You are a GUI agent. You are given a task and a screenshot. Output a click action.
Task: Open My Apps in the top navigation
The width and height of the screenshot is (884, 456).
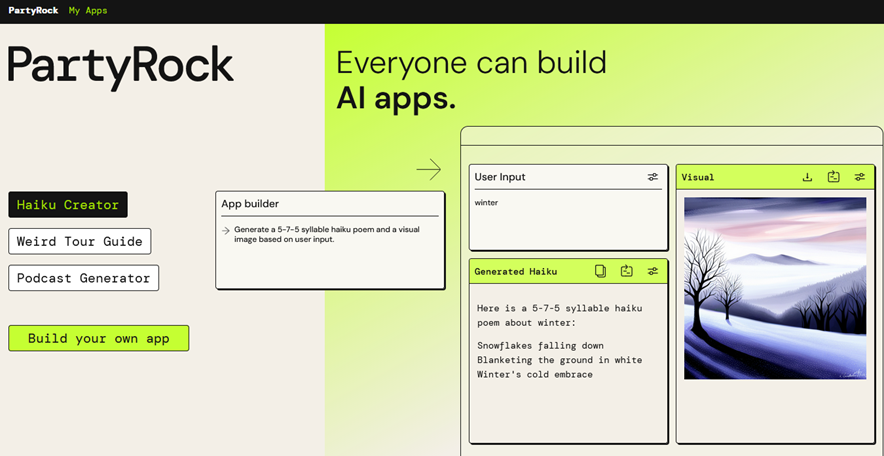[x=88, y=10]
